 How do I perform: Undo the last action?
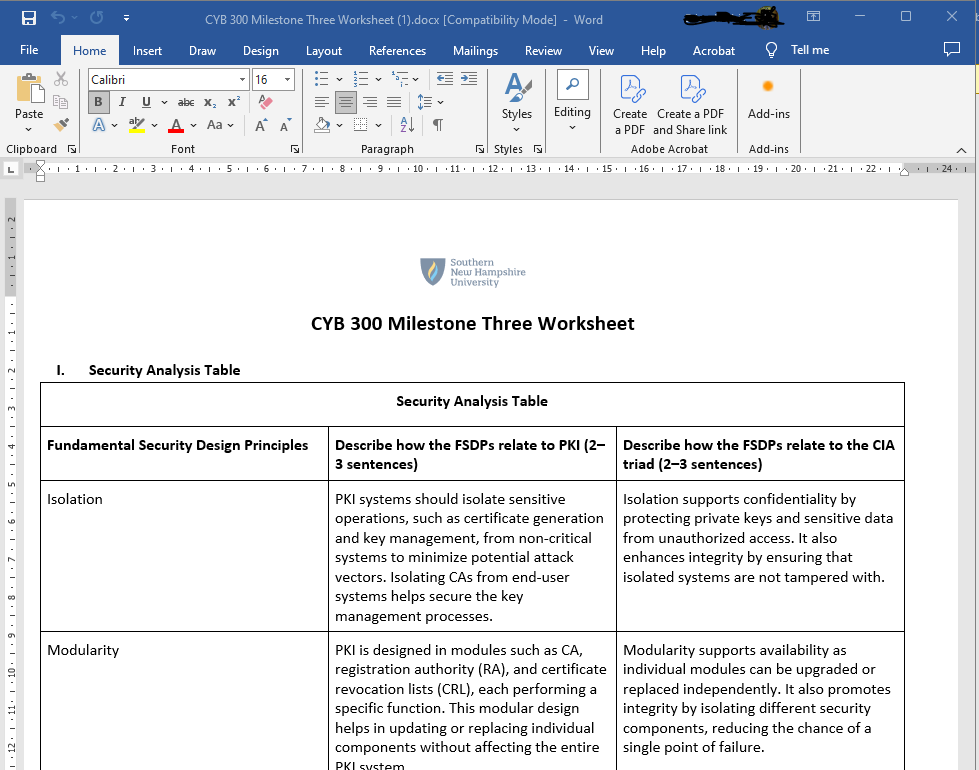57,17
